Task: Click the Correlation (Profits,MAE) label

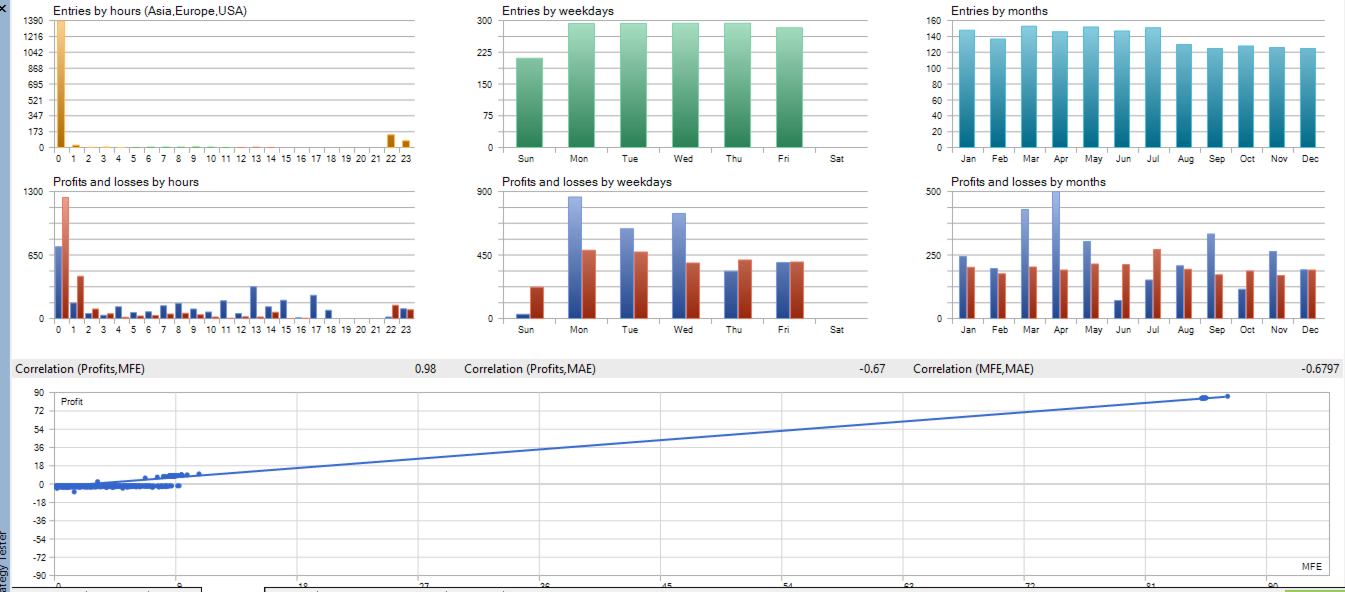Action: [530, 369]
